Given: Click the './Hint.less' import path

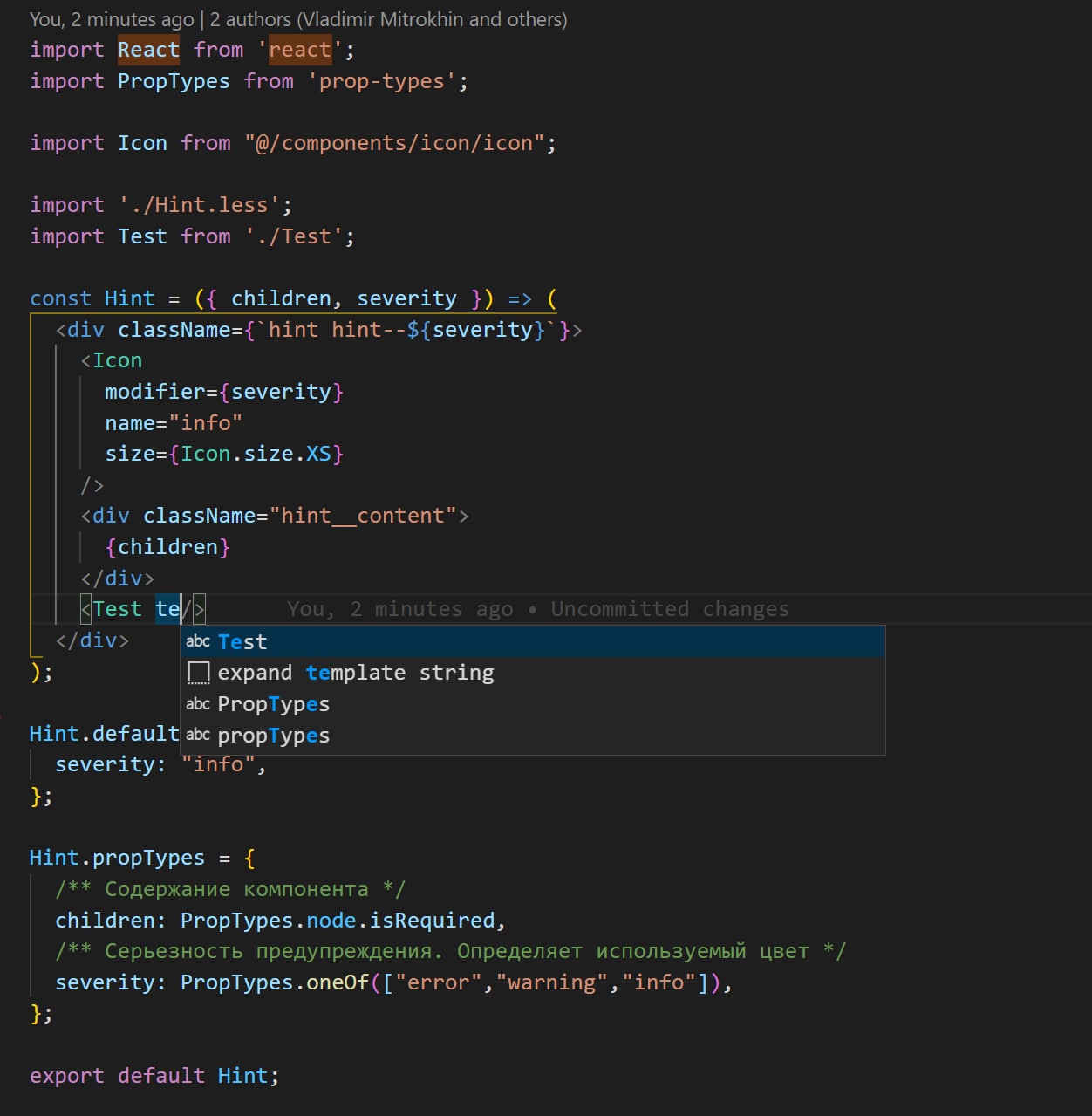Looking at the screenshot, I should tap(200, 205).
